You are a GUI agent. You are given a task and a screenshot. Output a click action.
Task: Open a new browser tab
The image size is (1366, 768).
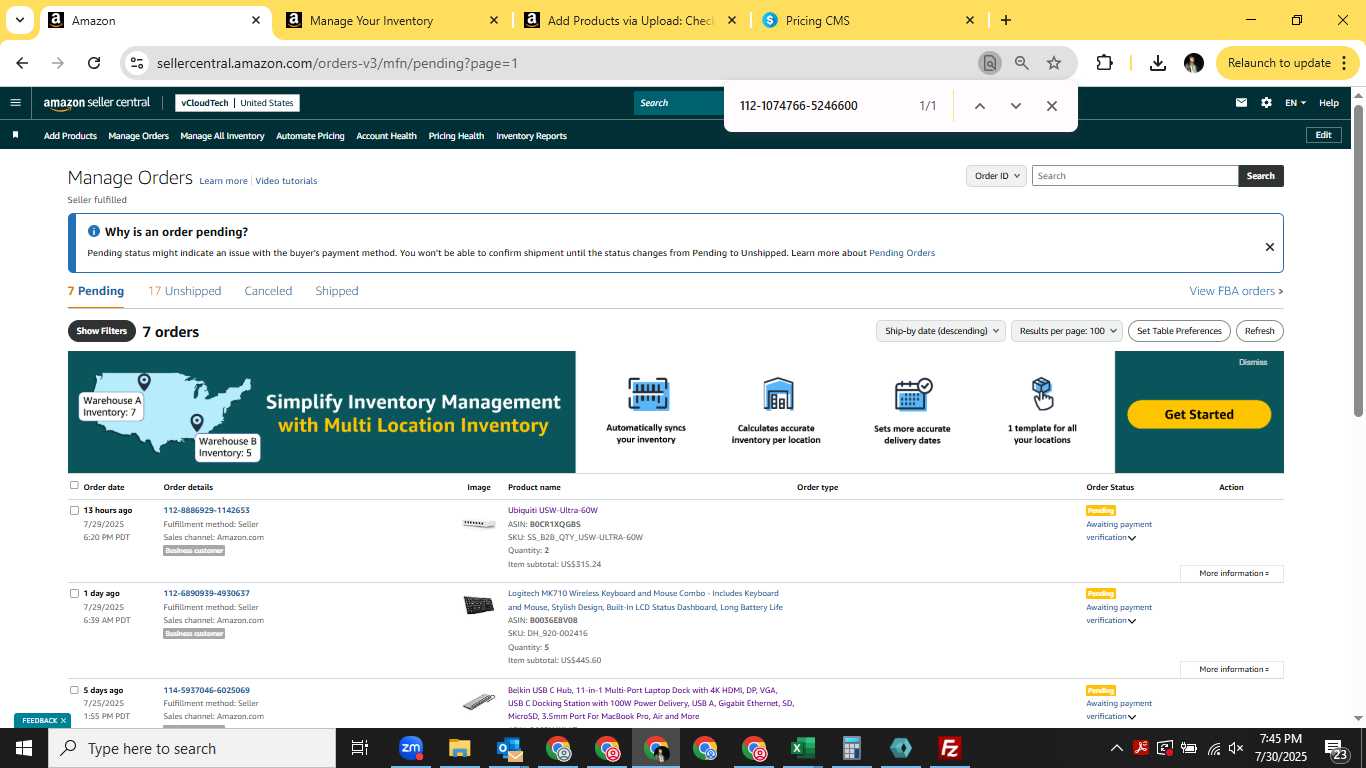point(1006,20)
